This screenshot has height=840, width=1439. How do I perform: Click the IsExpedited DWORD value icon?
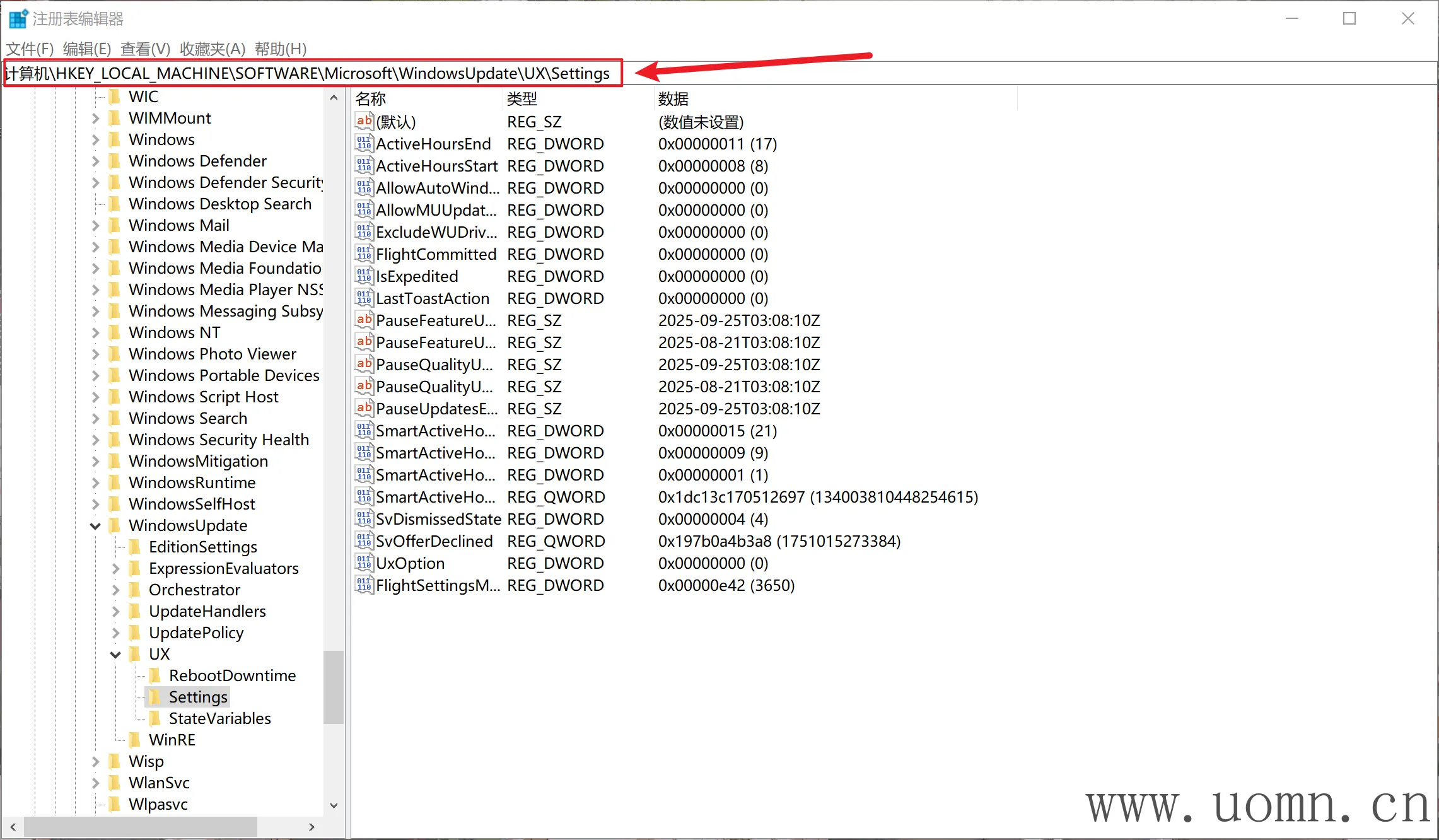(364, 276)
